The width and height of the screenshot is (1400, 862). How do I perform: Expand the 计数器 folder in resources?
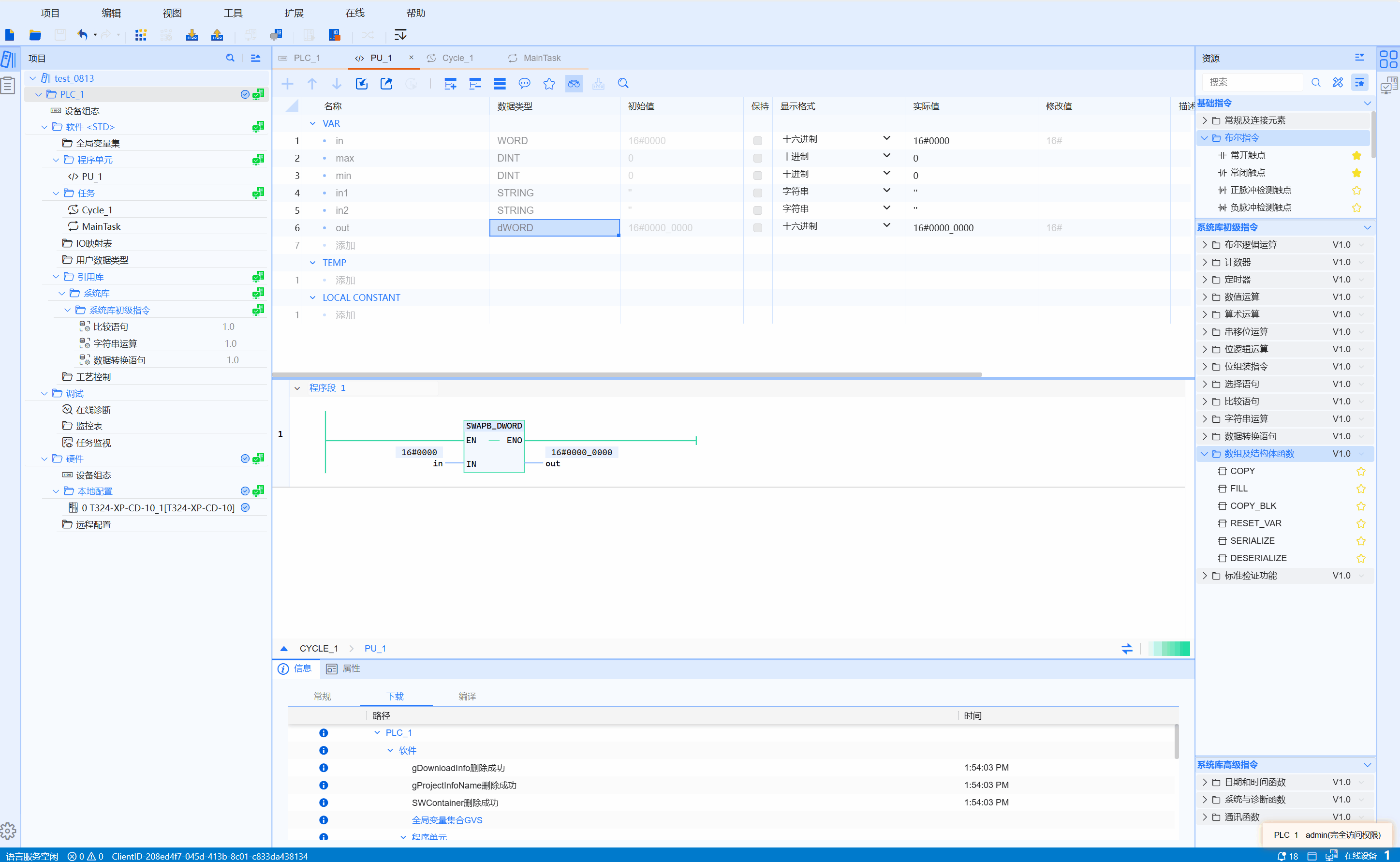(x=1205, y=262)
